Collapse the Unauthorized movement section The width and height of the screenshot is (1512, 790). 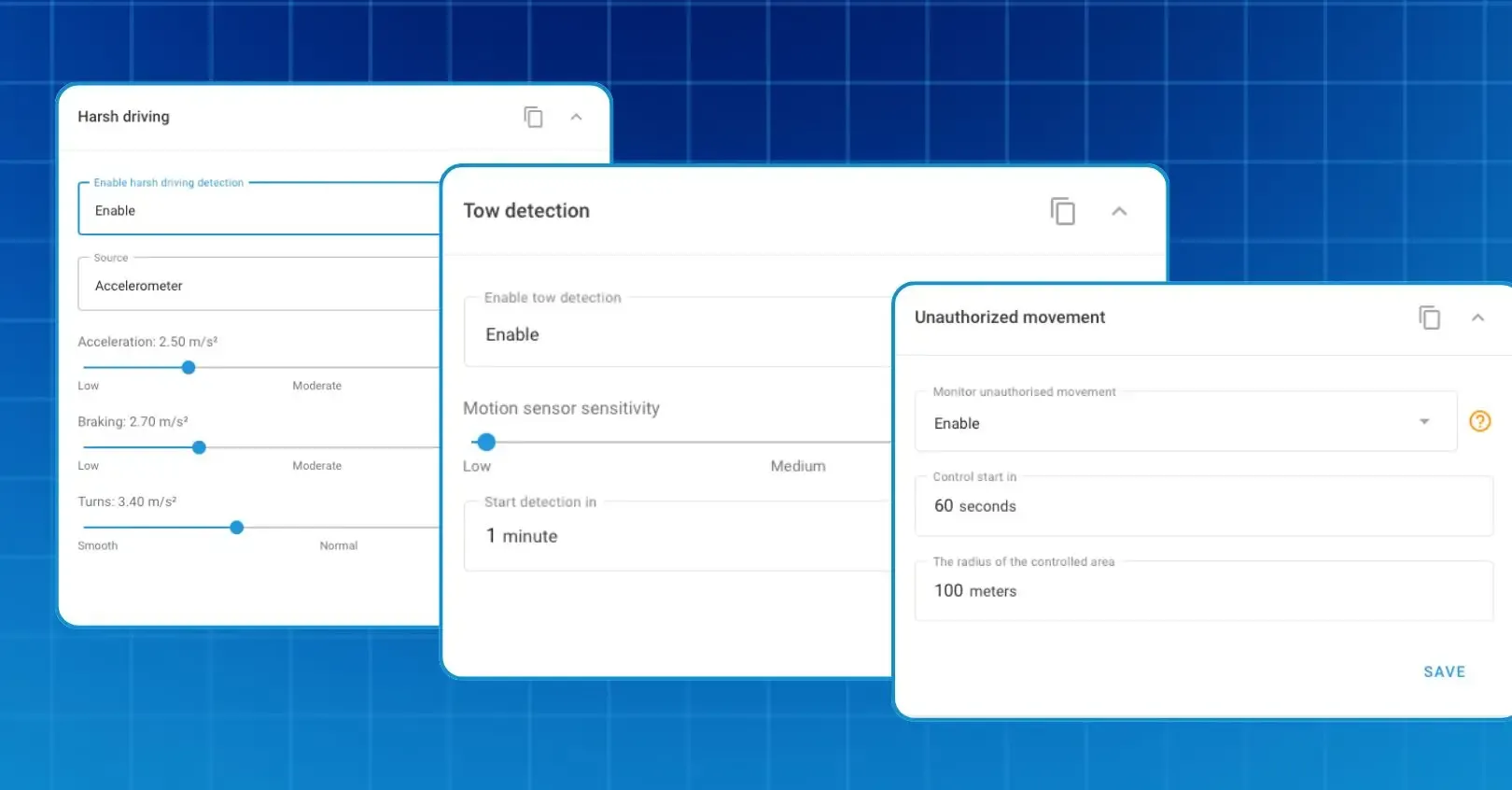tap(1477, 317)
